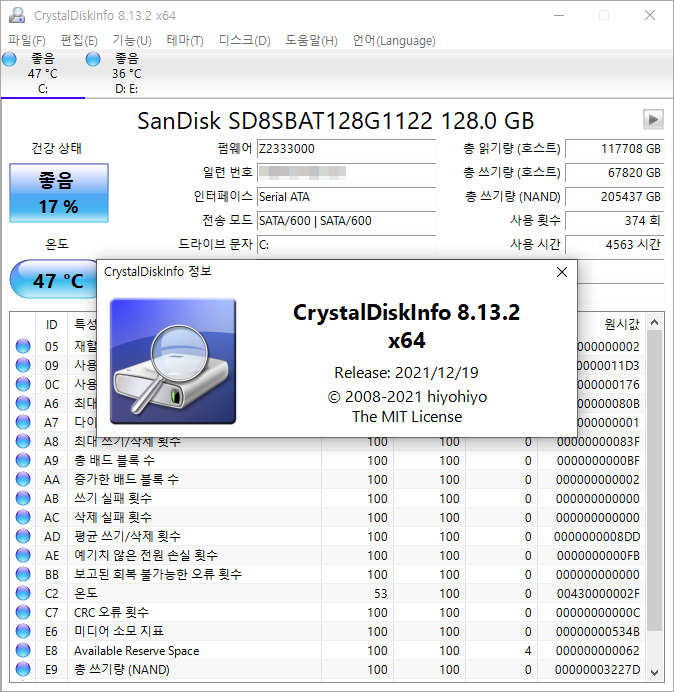The image size is (674, 692).
Task: Click total NAND writes value 205437 GB
Action: (614, 197)
